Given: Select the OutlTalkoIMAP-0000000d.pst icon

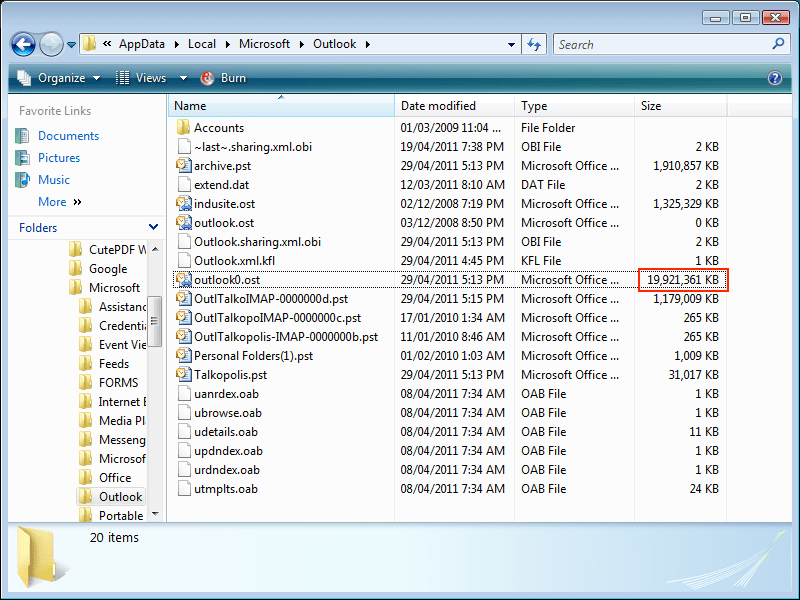Looking at the screenshot, I should [x=184, y=298].
